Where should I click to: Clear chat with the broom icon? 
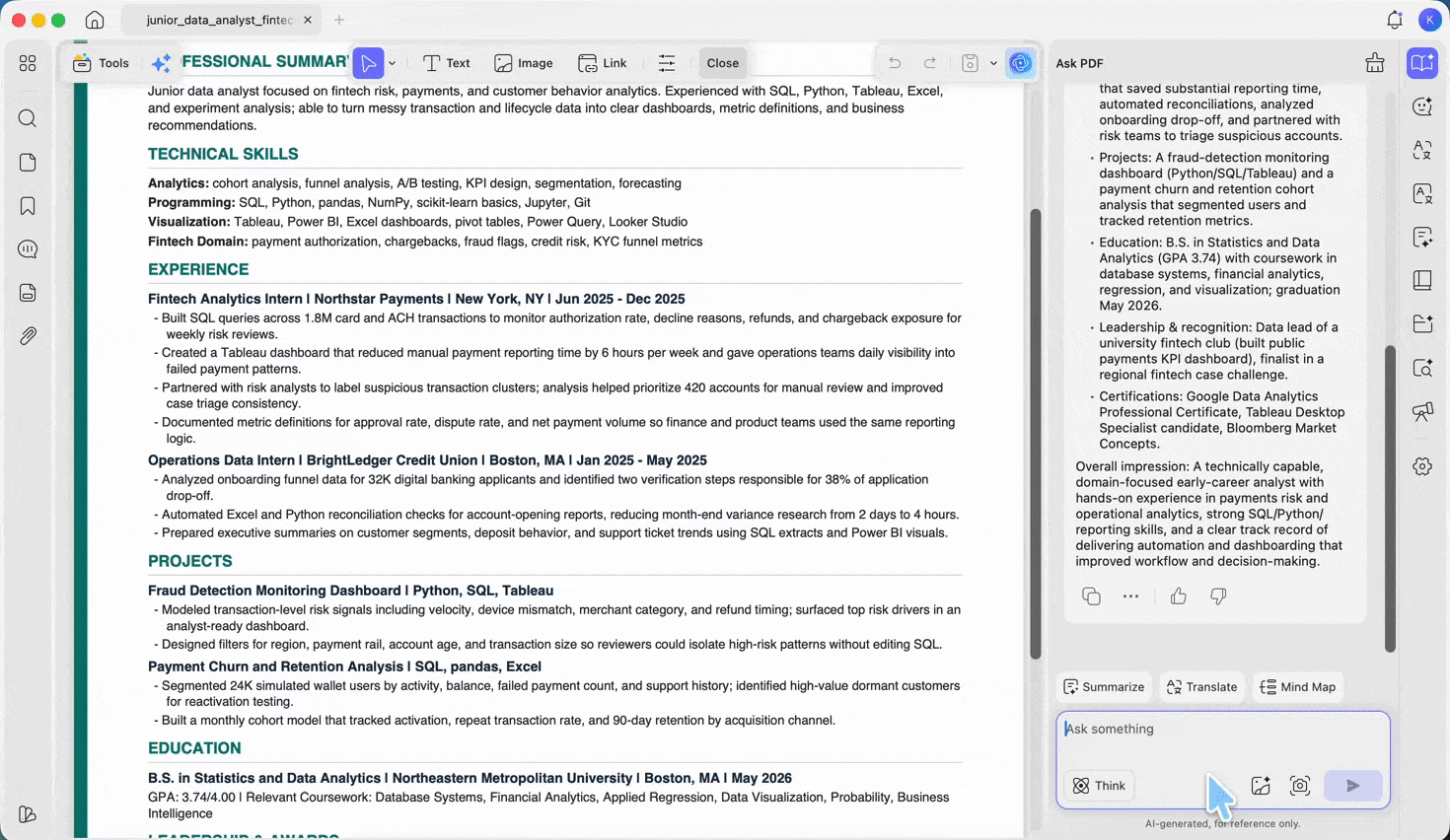[x=1375, y=63]
